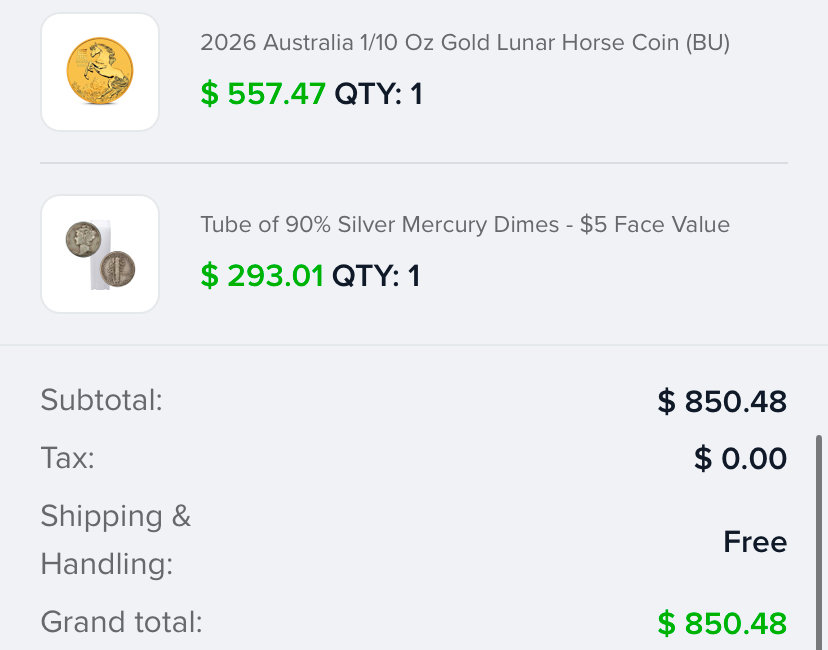Click the Subtotal label
The height and width of the screenshot is (650, 828).
pos(101,401)
